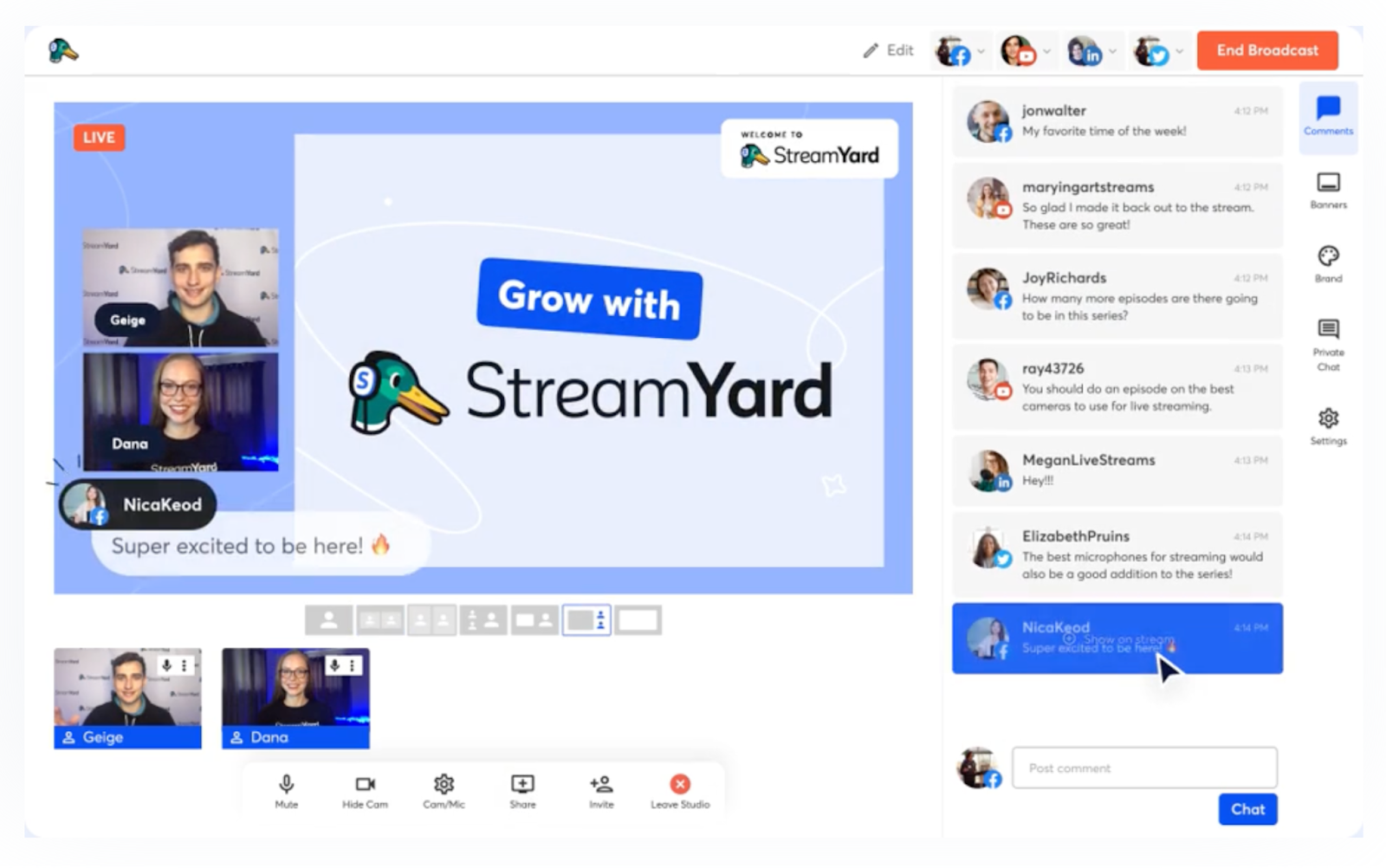Click the LIVE badge on the stage
Screen dimensions: 1386x868
click(99, 138)
